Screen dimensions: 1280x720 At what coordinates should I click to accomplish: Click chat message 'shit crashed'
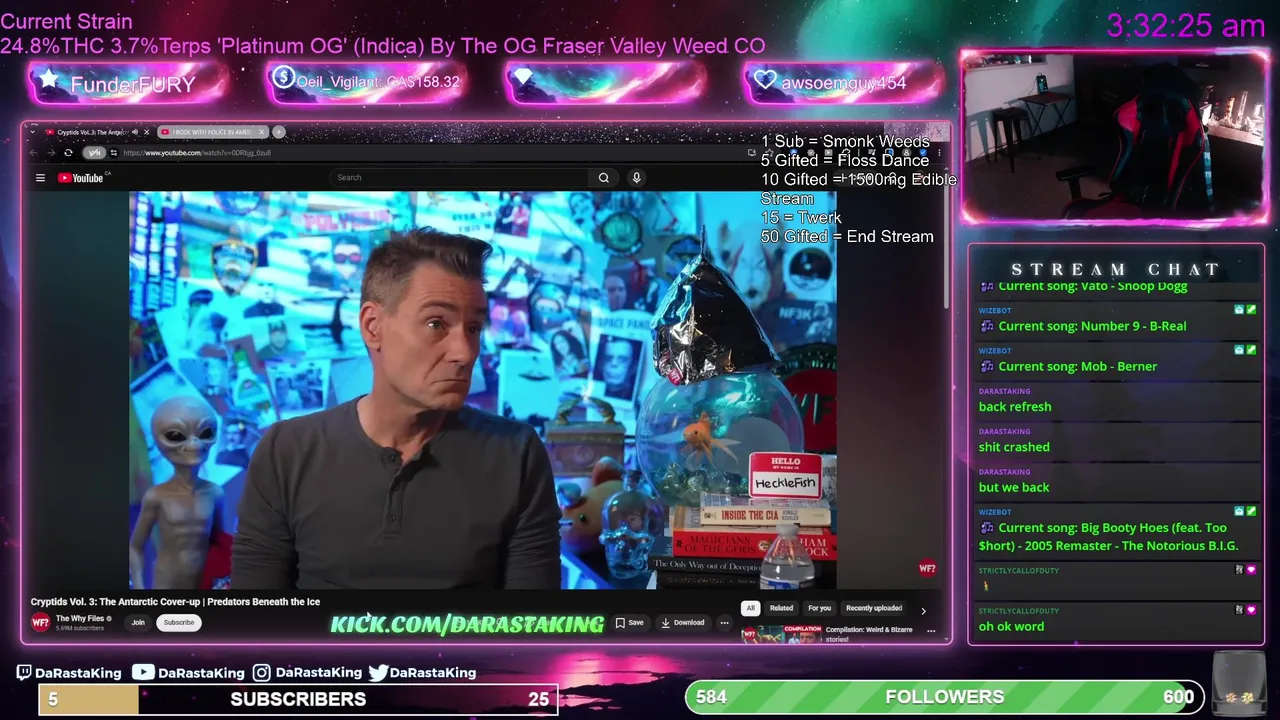coord(1014,447)
